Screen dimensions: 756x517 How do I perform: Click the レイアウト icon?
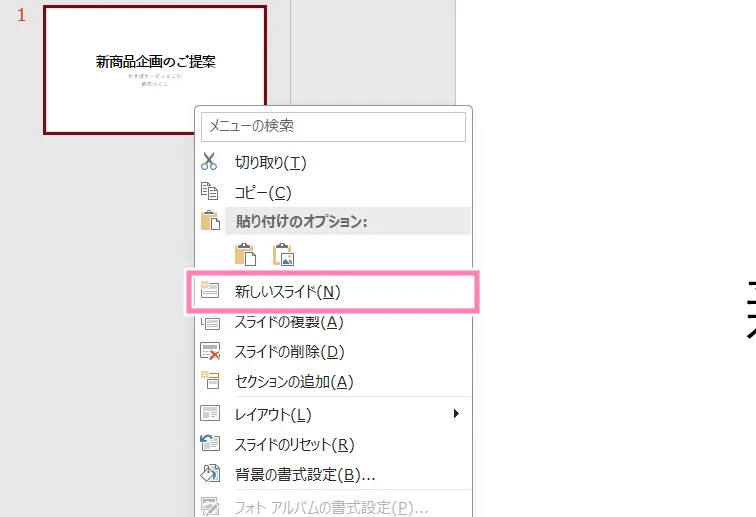click(x=209, y=414)
